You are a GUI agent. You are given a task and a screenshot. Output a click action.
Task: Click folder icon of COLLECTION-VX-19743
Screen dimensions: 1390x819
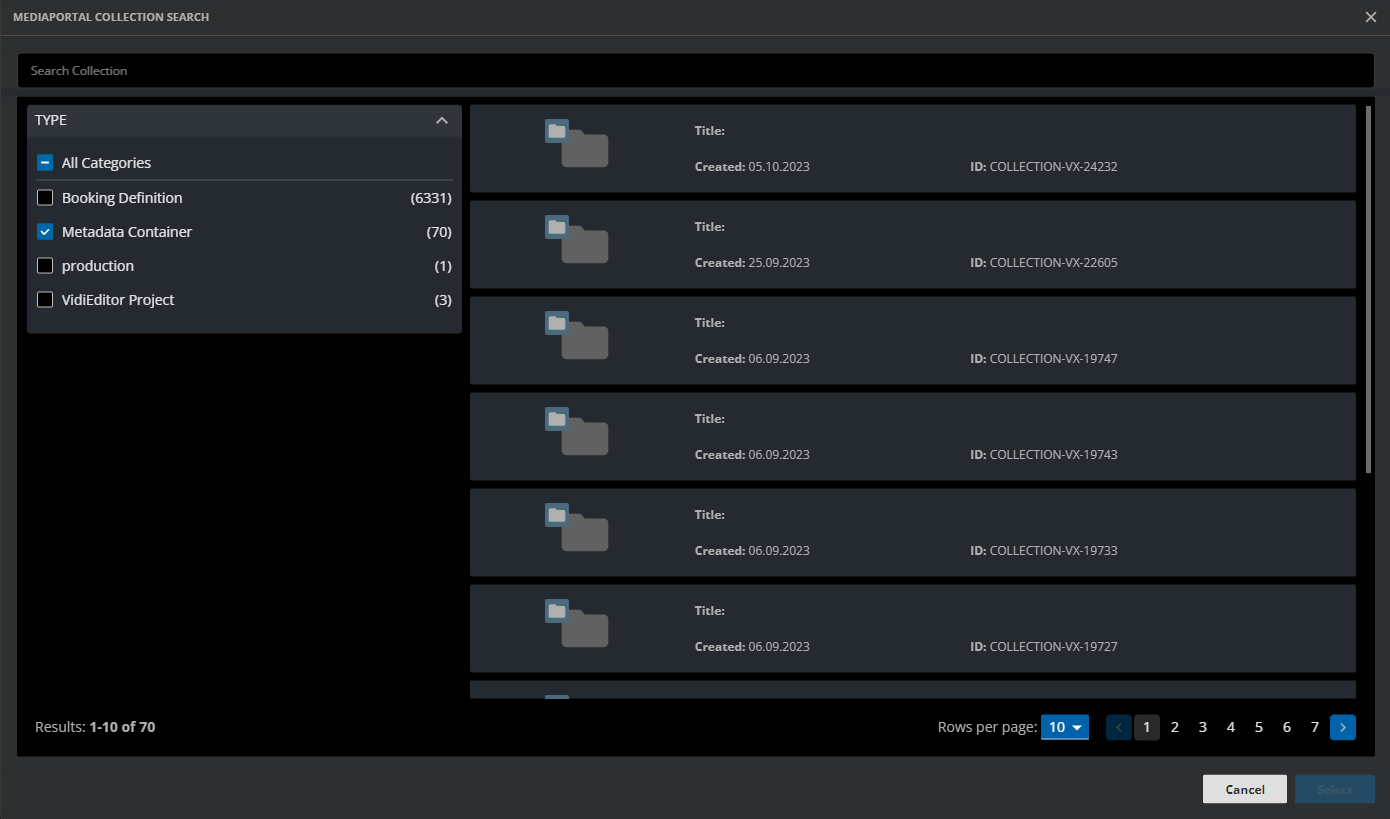[x=577, y=432]
